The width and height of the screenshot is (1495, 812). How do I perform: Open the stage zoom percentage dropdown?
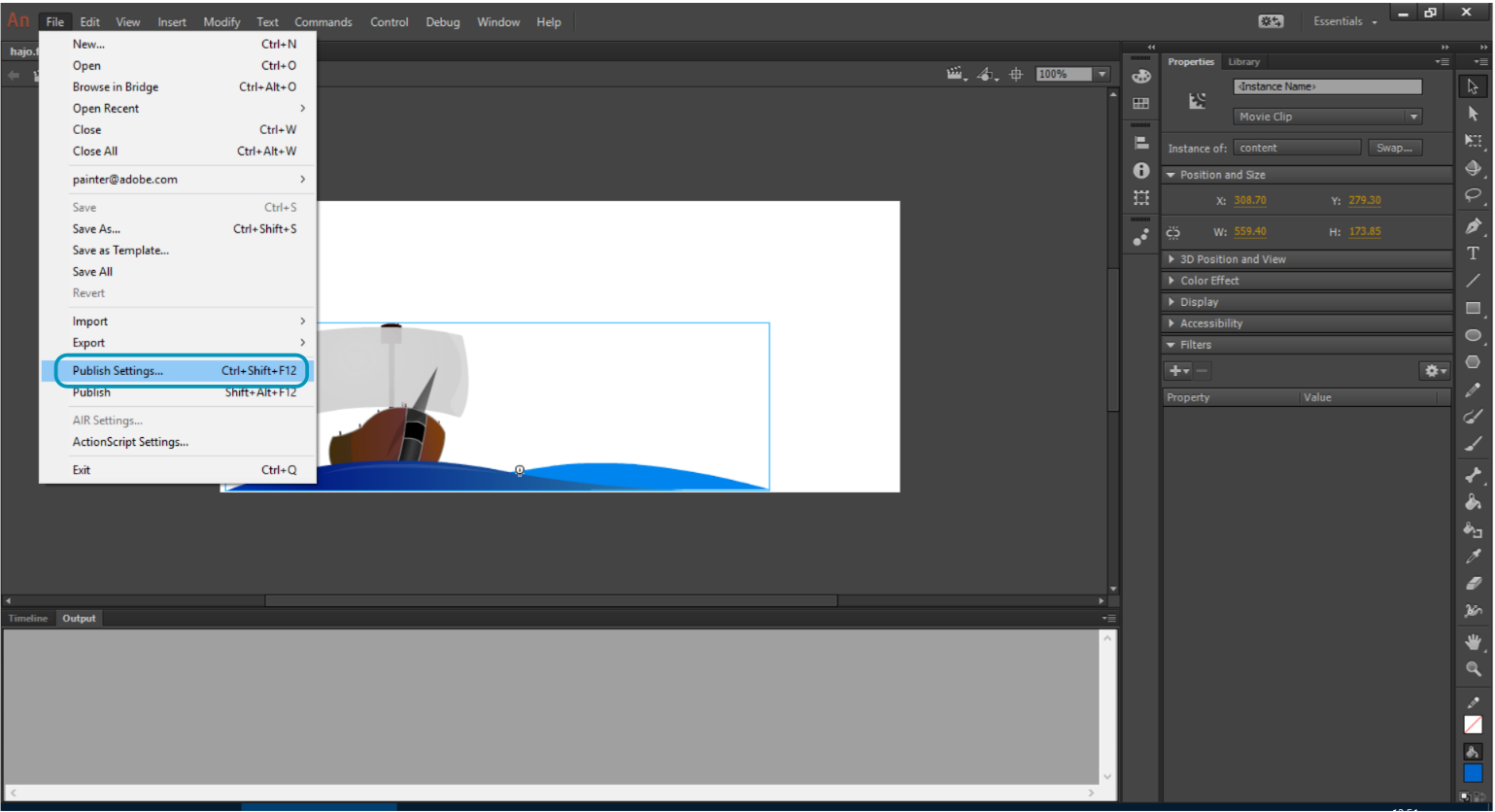[1102, 74]
